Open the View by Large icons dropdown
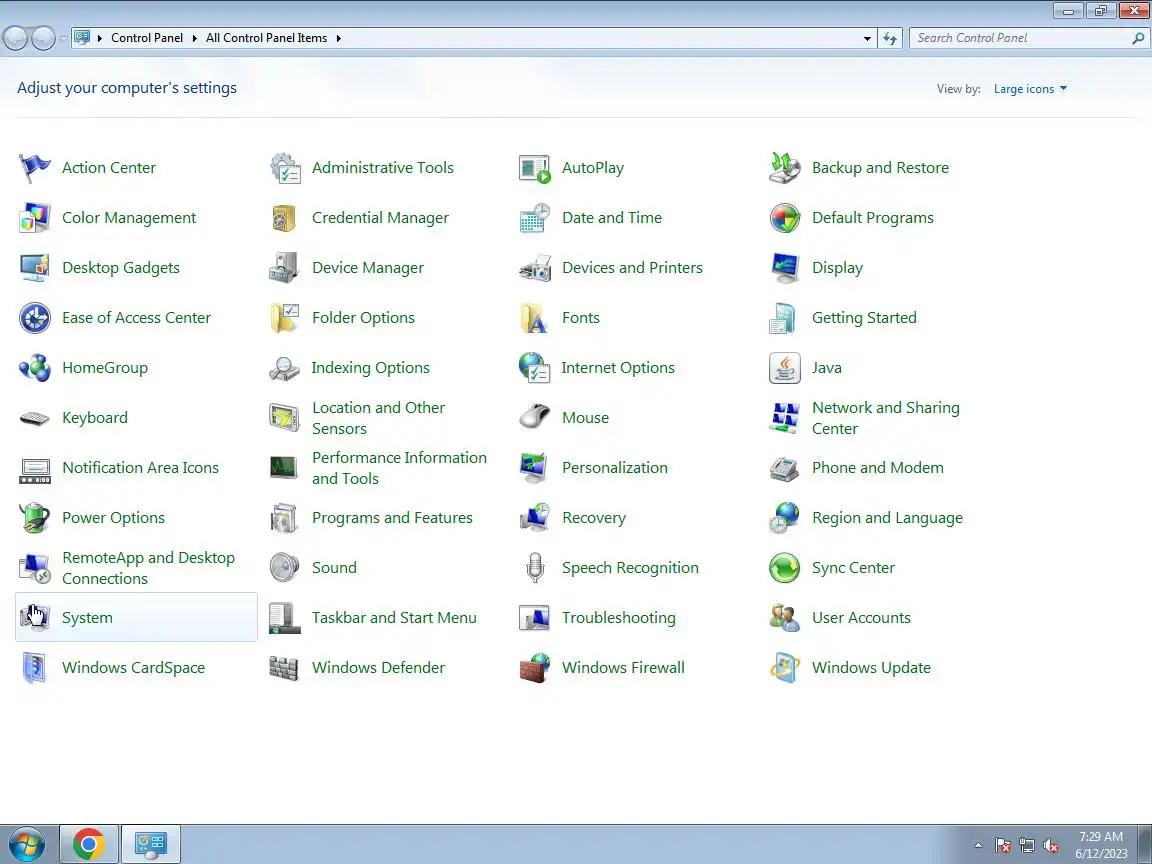Viewport: 1152px width, 864px height. (1030, 89)
